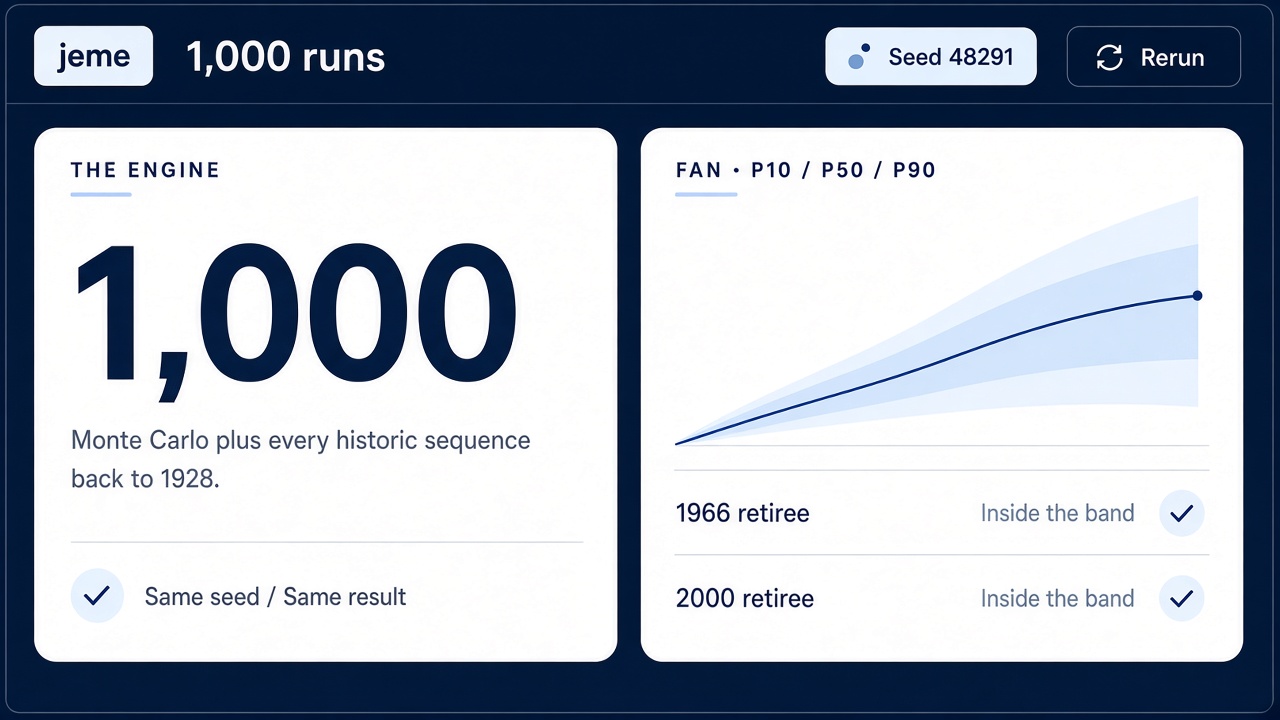Toggle the Same seed / Same result checkmark
Viewport: 1280px width, 720px height.
point(97,597)
